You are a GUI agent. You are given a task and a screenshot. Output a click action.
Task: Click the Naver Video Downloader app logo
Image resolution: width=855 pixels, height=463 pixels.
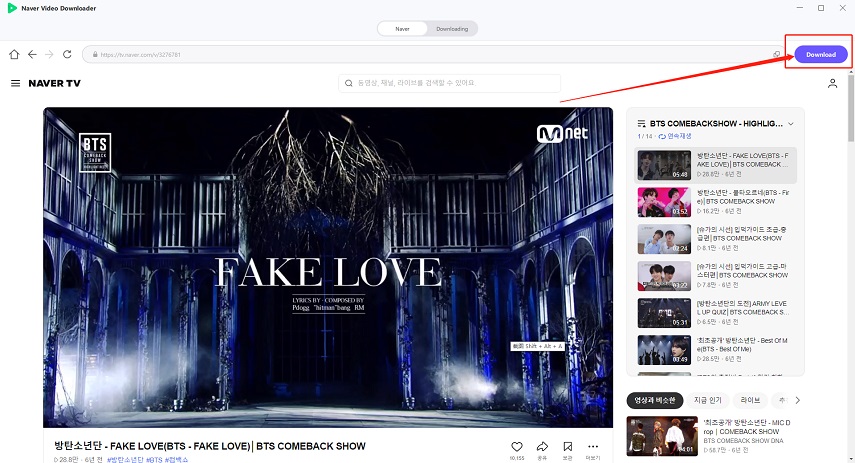point(11,8)
